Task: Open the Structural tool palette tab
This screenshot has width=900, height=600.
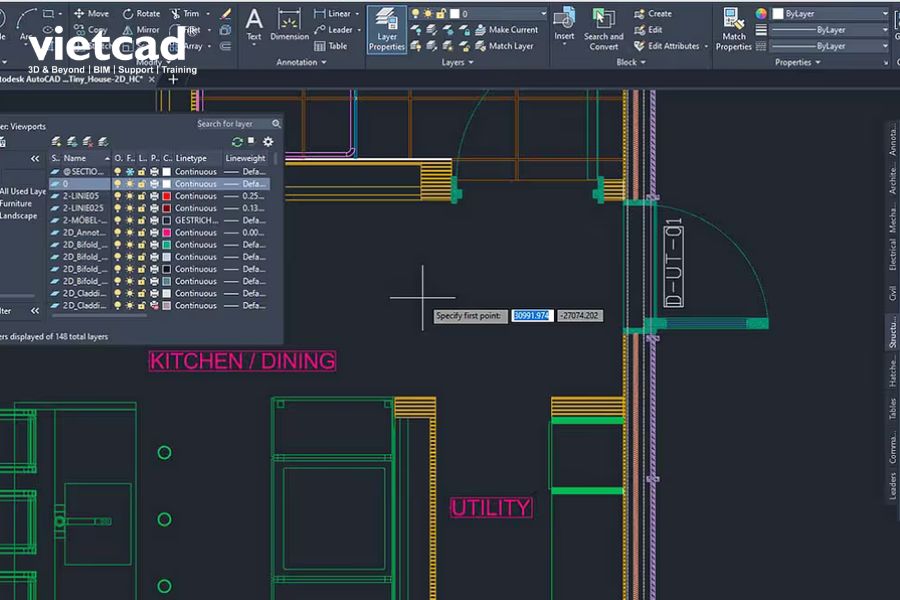Action: (x=892, y=332)
